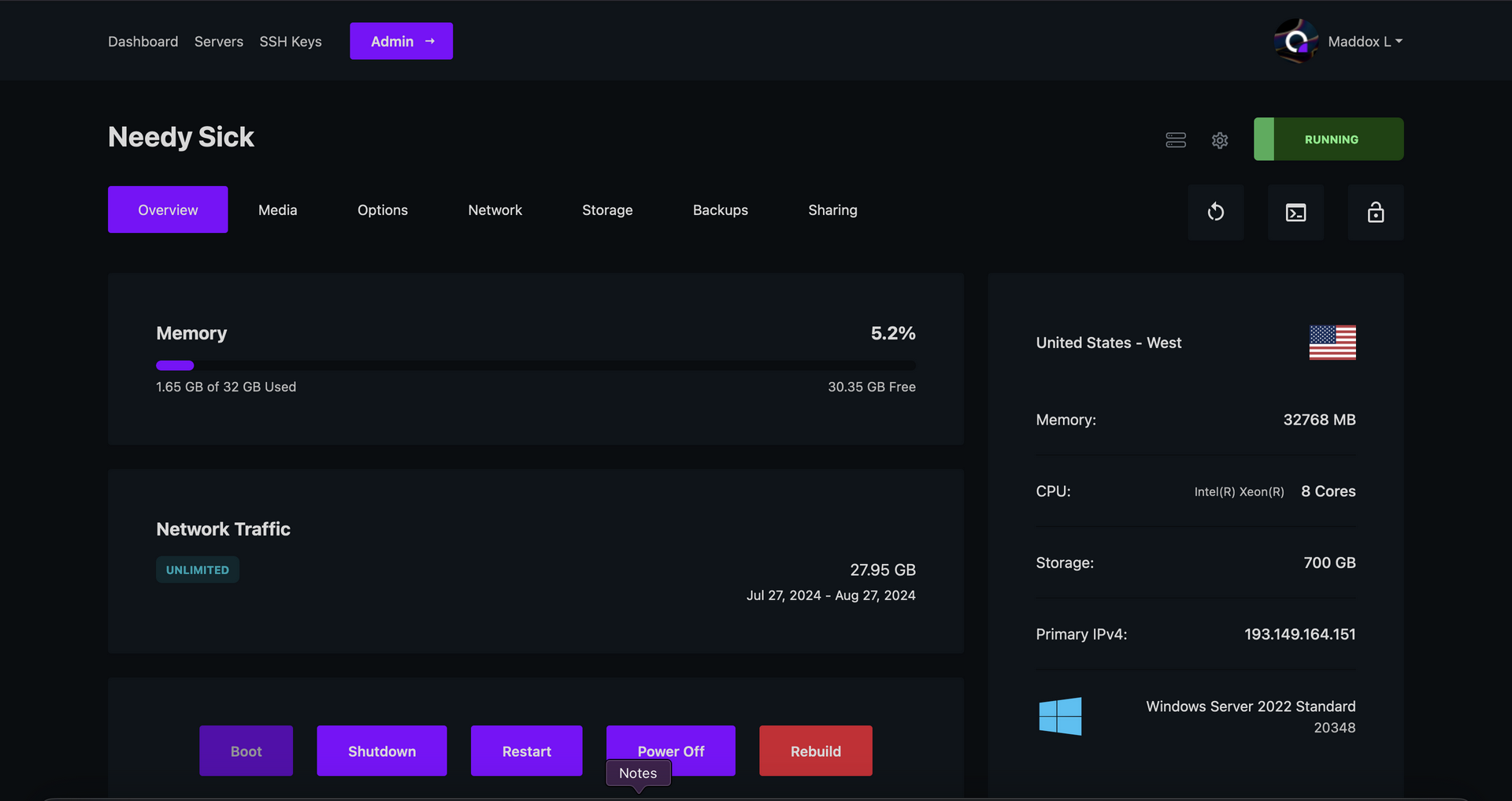The image size is (1512, 801).
Task: Switch to the Network tab
Action: click(495, 210)
